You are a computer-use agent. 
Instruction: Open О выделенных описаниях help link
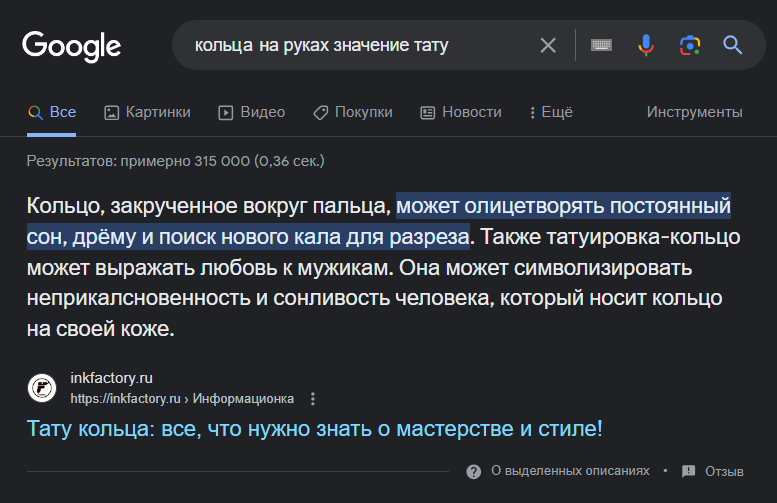click(x=560, y=471)
